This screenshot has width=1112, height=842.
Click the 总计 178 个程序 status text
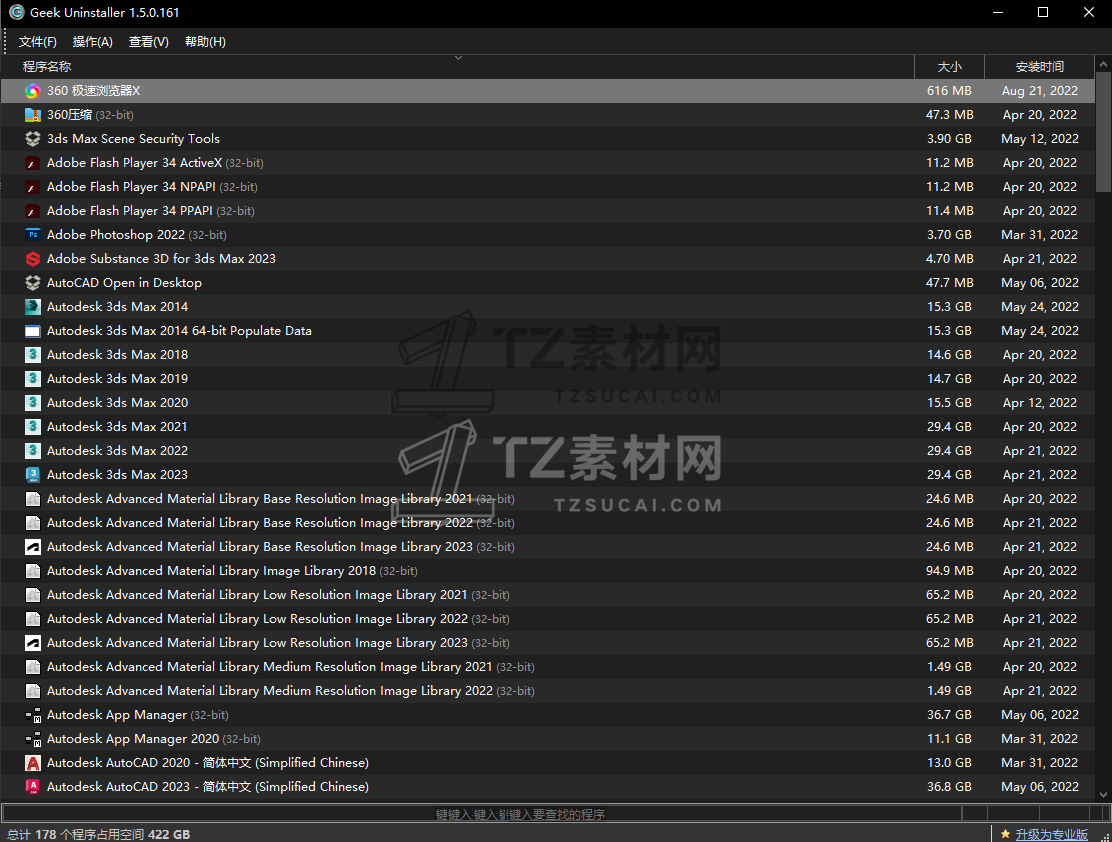pos(99,835)
